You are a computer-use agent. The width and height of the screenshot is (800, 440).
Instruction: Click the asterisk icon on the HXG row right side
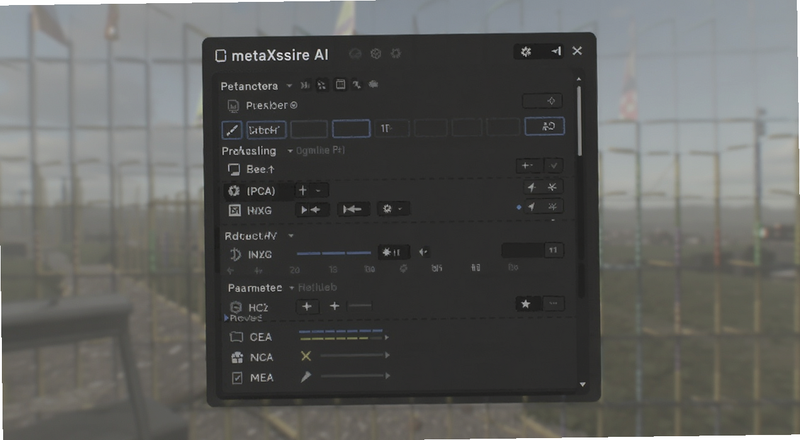[553, 207]
